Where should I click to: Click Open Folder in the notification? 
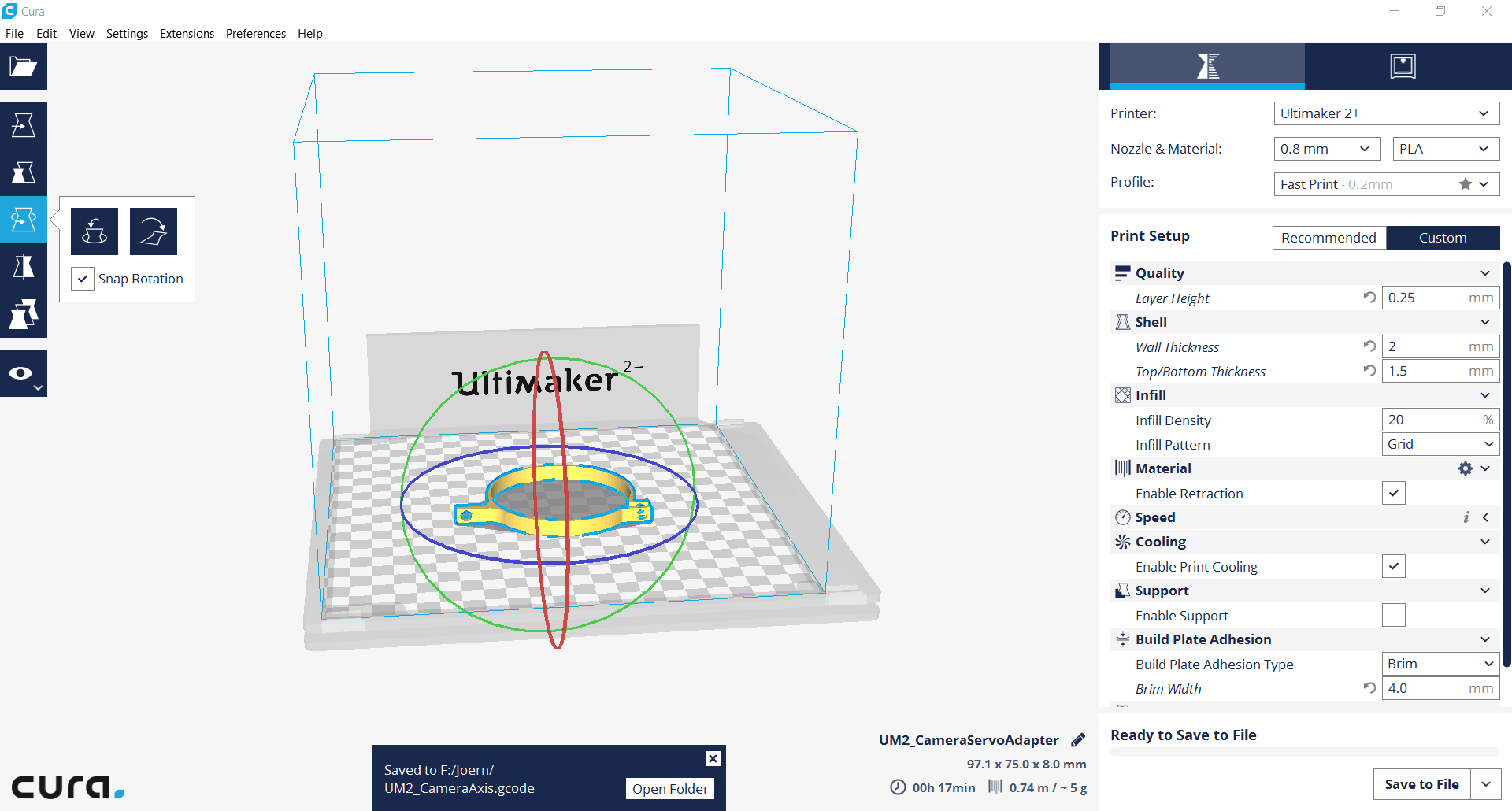tap(670, 789)
